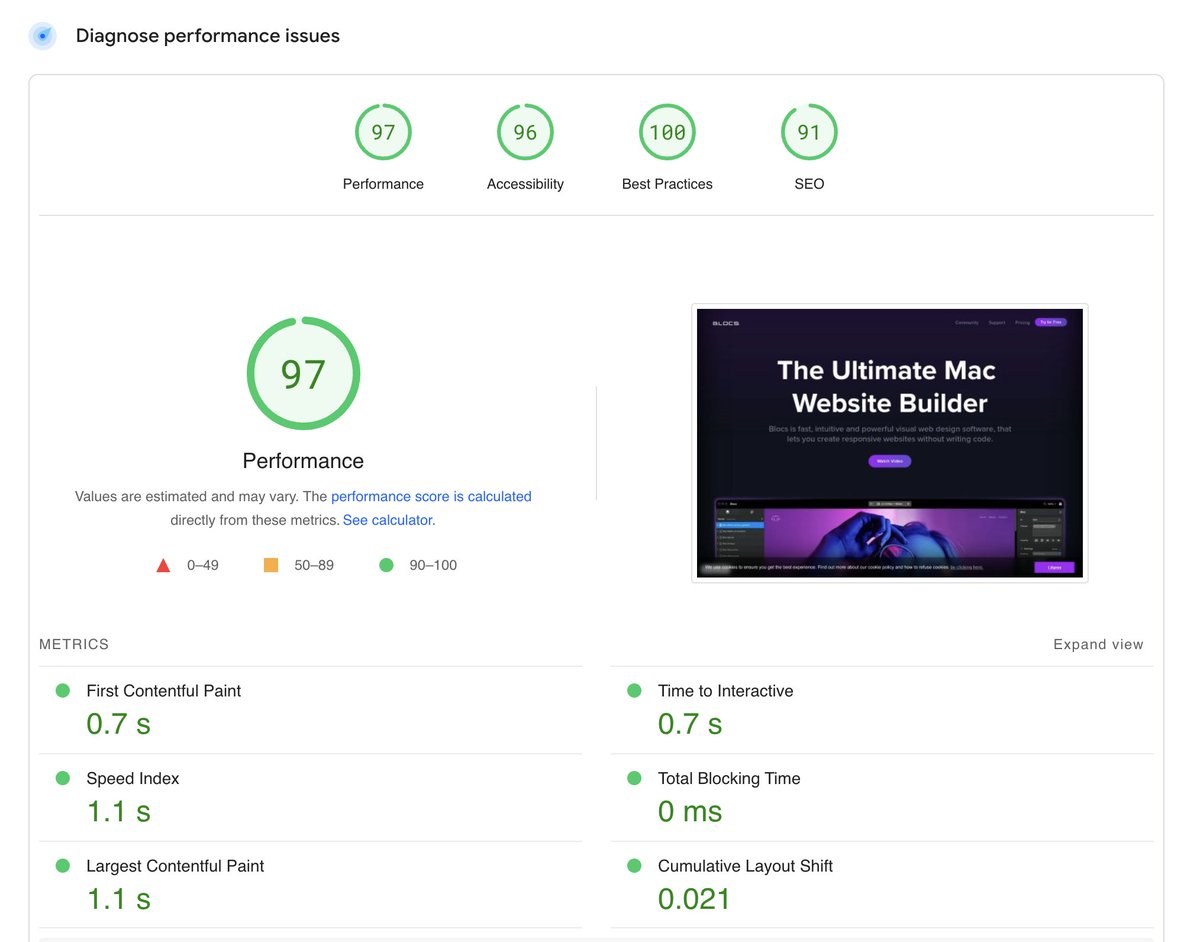Toggle the green indicator beside Total Blocking Time
1200x942 pixels.
point(635,778)
